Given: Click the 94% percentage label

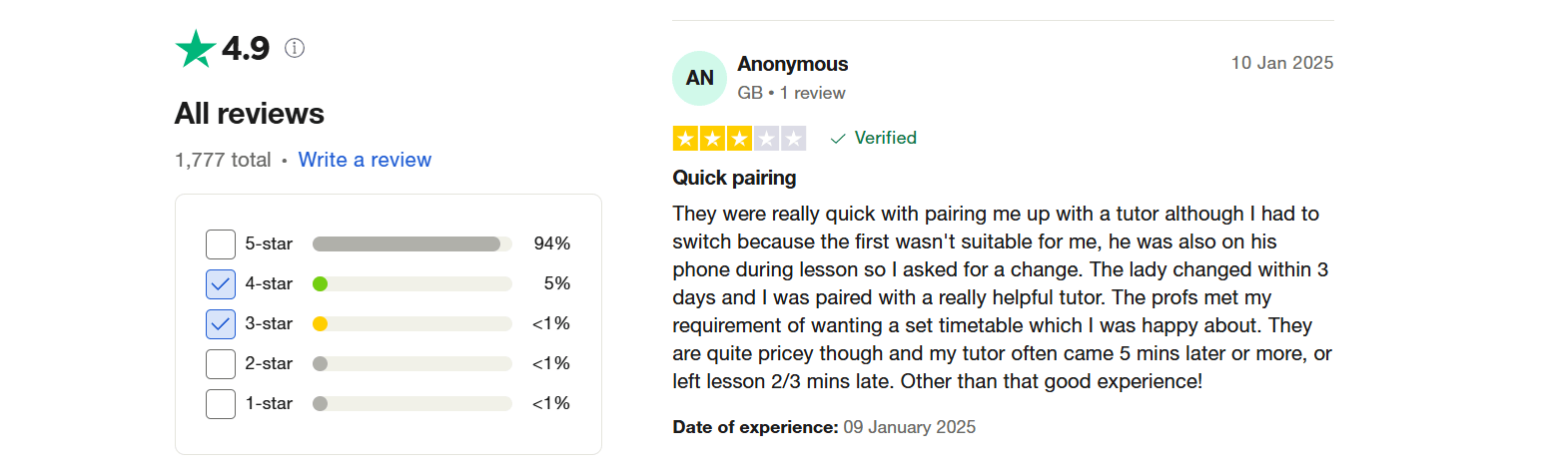Looking at the screenshot, I should point(551,243).
